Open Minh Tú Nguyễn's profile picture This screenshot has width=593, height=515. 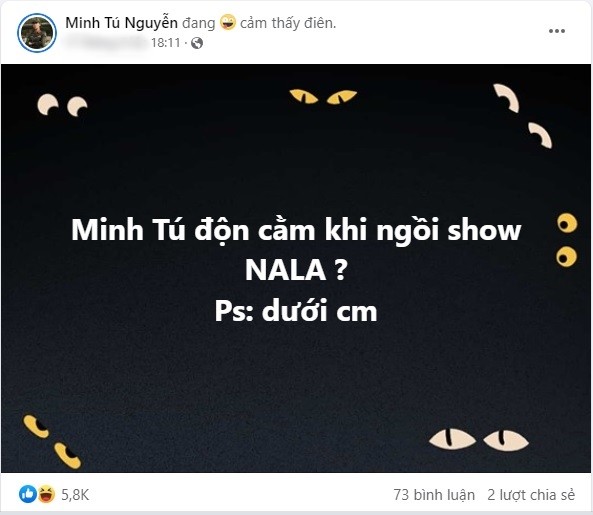pos(37,33)
